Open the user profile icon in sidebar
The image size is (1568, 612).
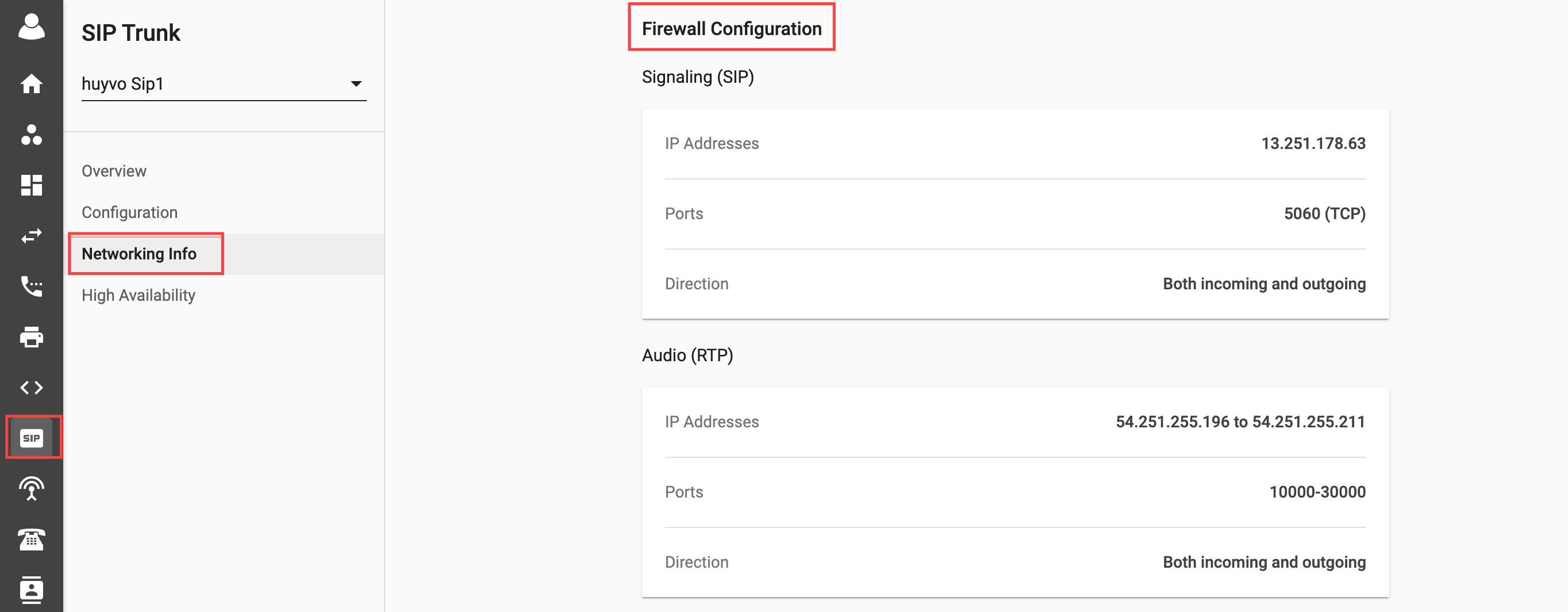(x=32, y=27)
